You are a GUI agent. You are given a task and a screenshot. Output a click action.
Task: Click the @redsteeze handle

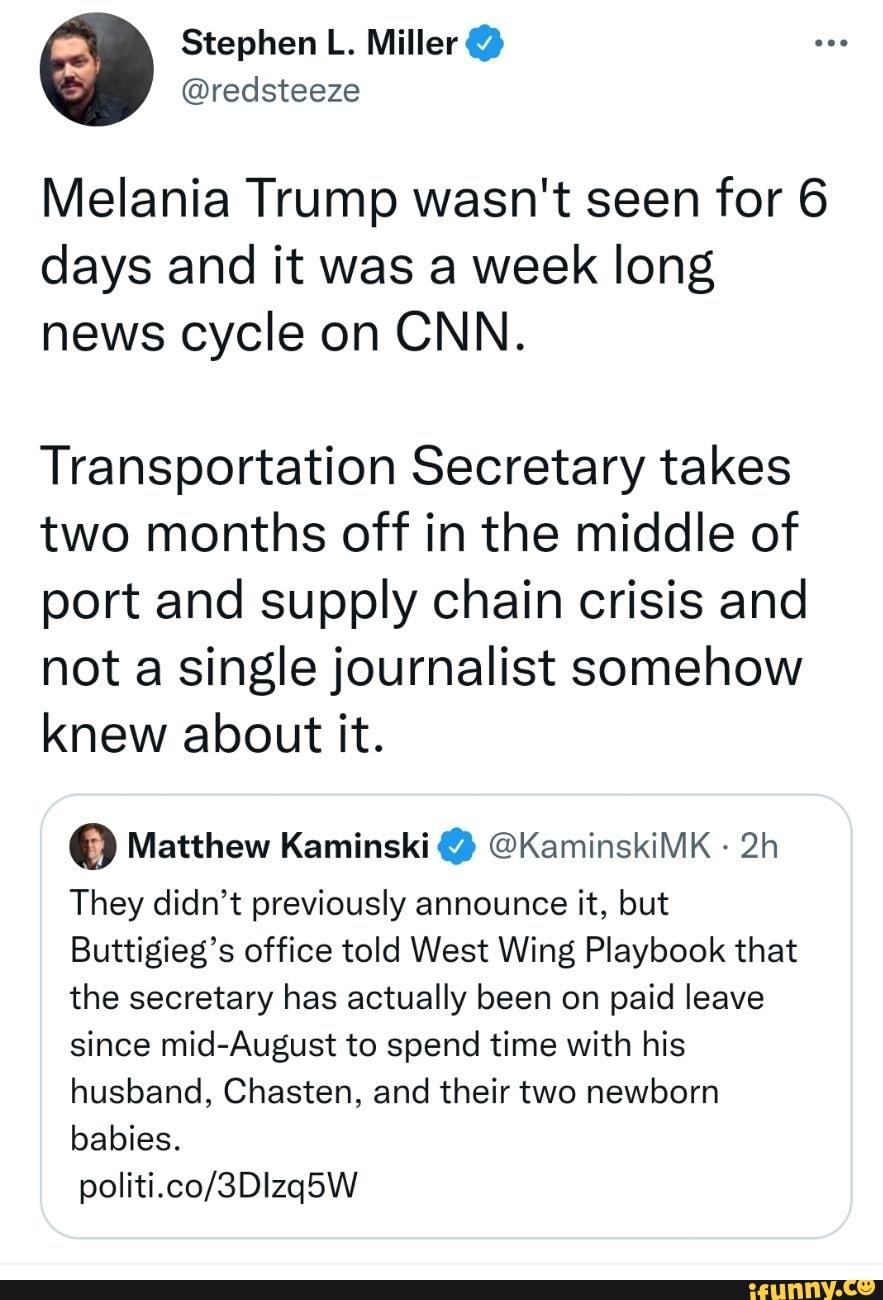click(x=270, y=90)
